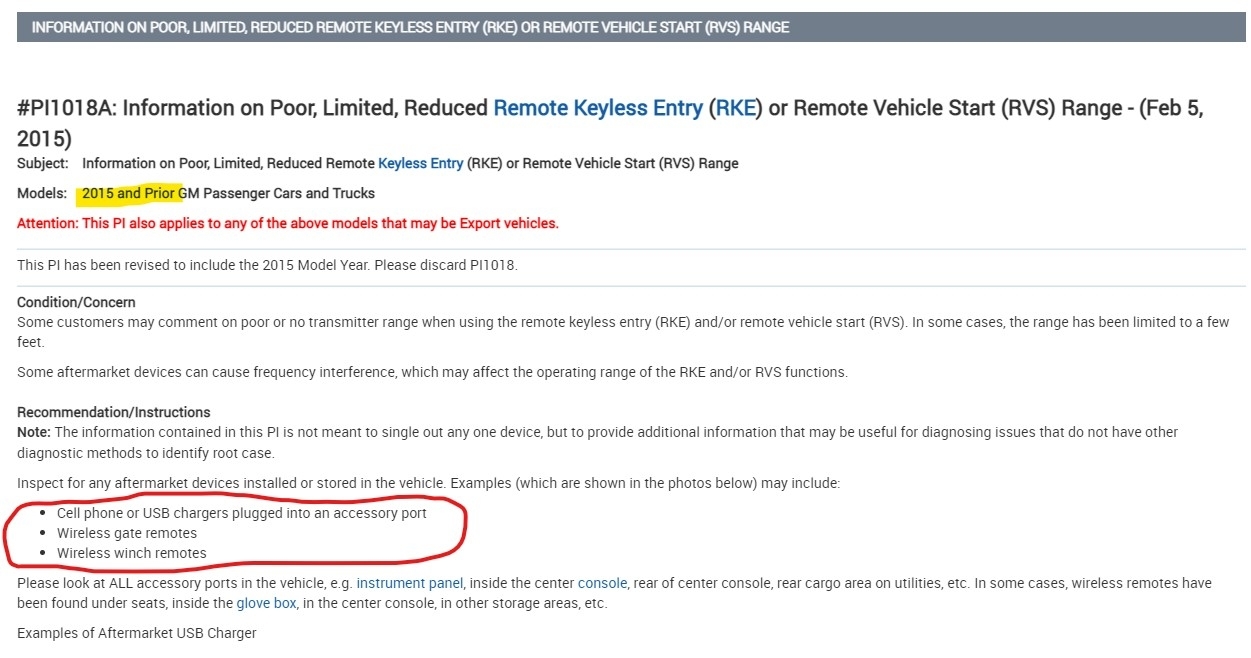This screenshot has height=658, width=1251.
Task: Click the gray header bar at the top
Action: tap(630, 27)
